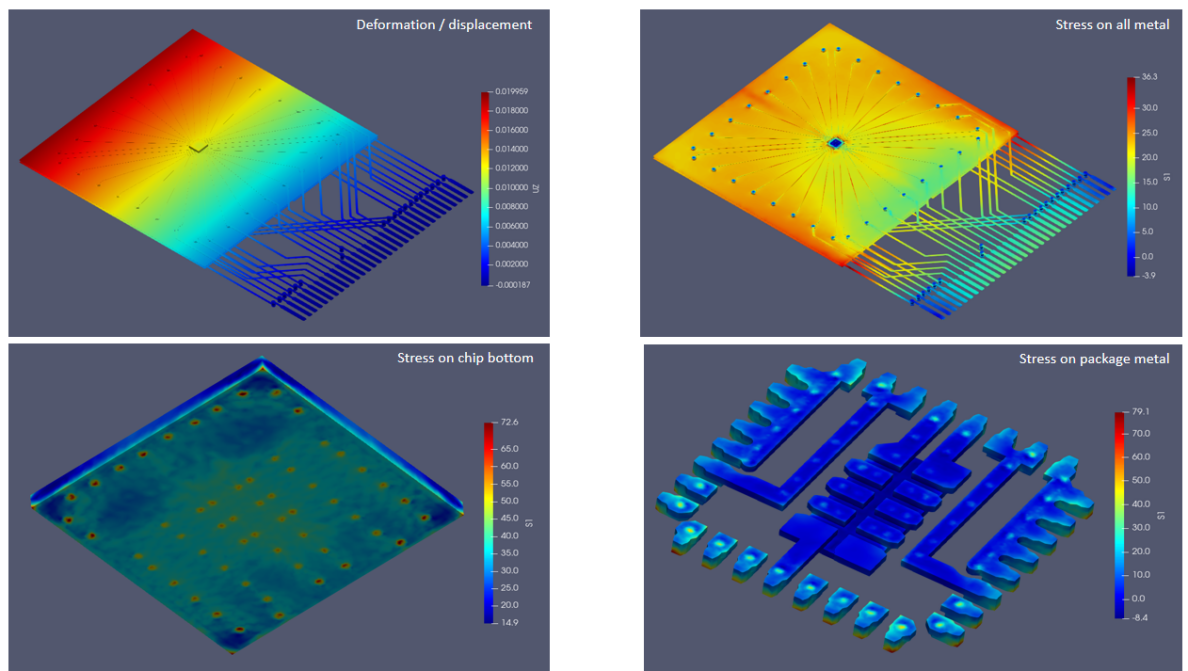This screenshot has height=671, width=1188.
Task: Select the "Stress on chip bottom" label
Action: pos(465,358)
